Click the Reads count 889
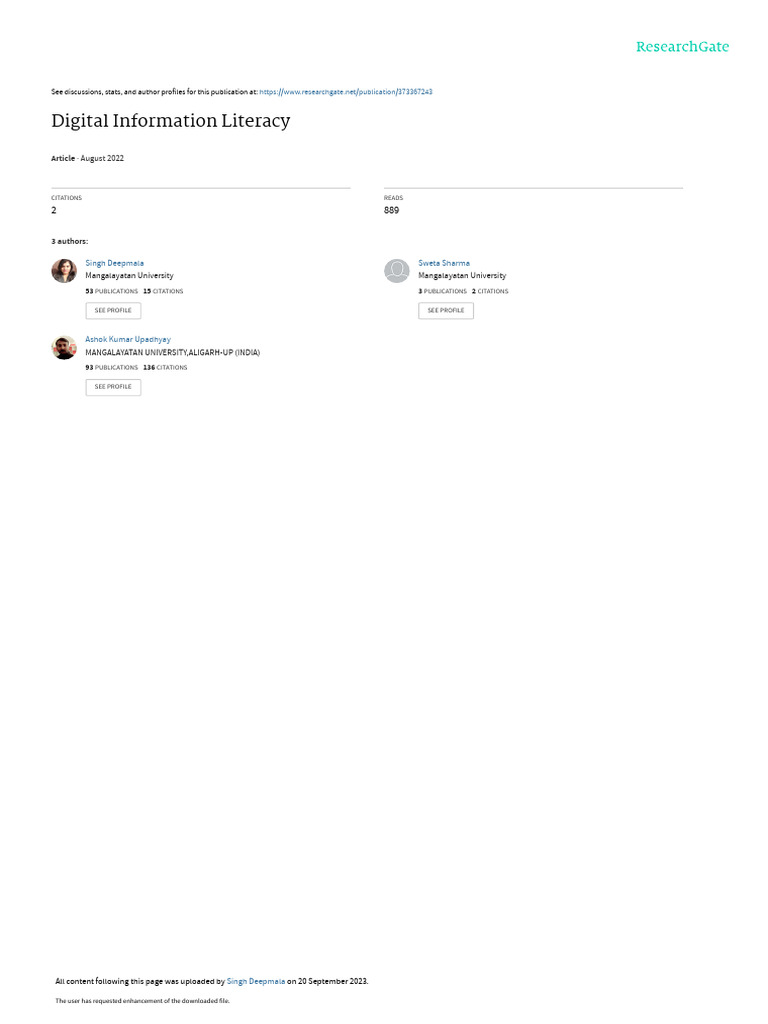768x1024 pixels. coord(391,210)
